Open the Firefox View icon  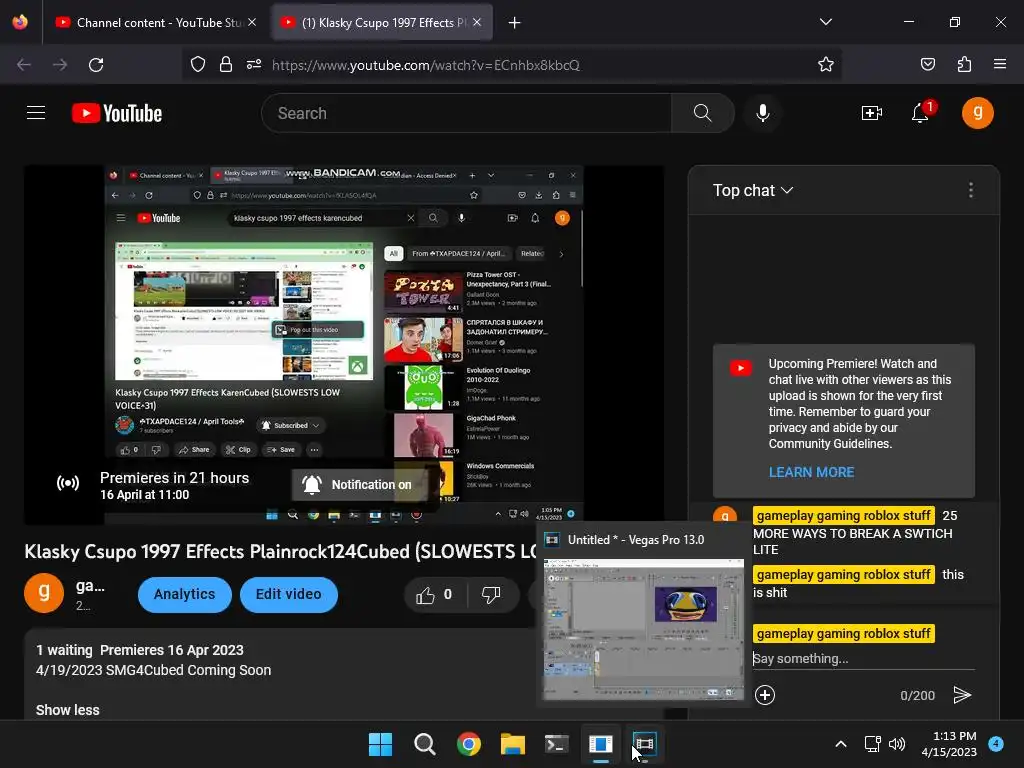(20, 22)
